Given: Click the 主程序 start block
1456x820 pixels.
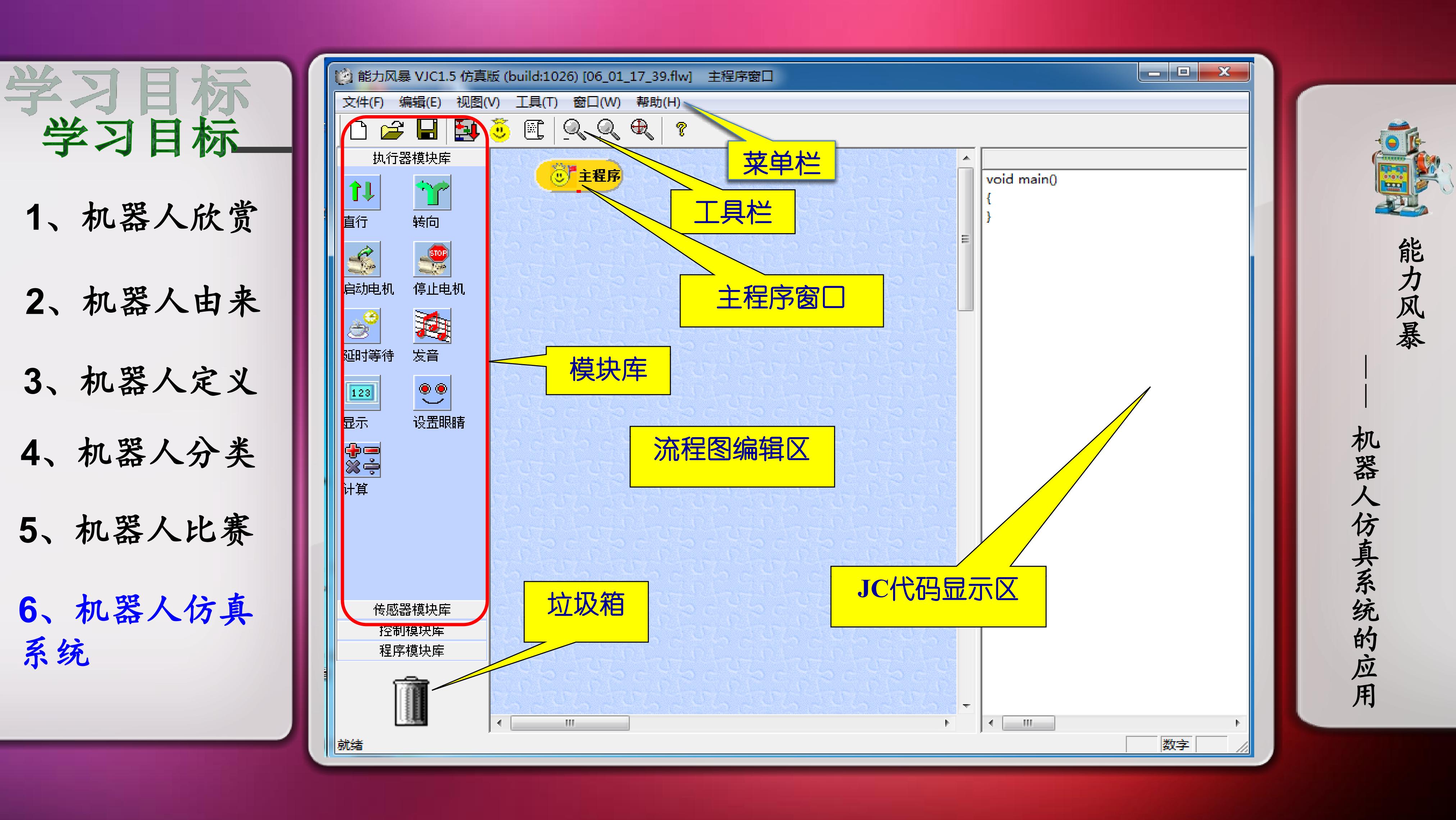Looking at the screenshot, I should click(579, 176).
